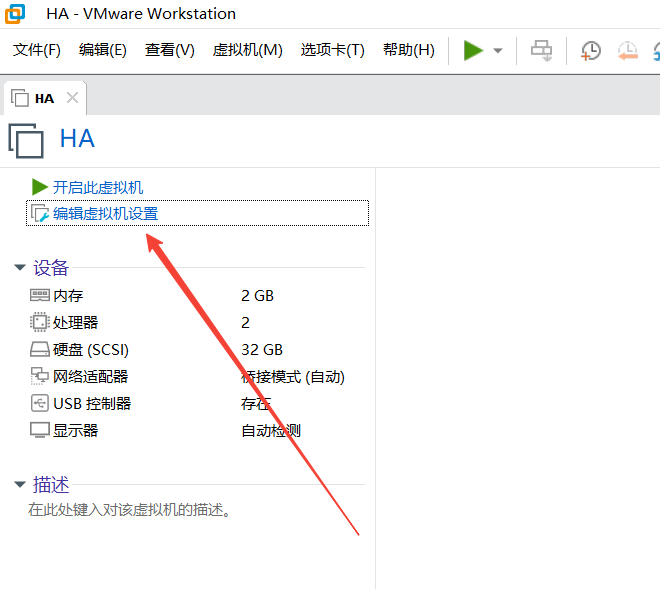The image size is (660, 589).
Task: Open the 文件(F) menu
Action: coord(37,50)
